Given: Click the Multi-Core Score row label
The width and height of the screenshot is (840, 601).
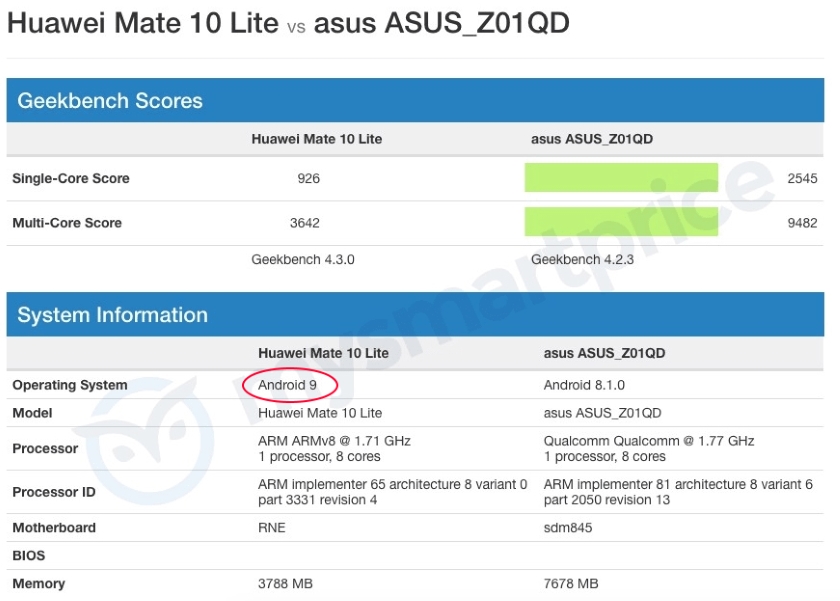Looking at the screenshot, I should (67, 223).
